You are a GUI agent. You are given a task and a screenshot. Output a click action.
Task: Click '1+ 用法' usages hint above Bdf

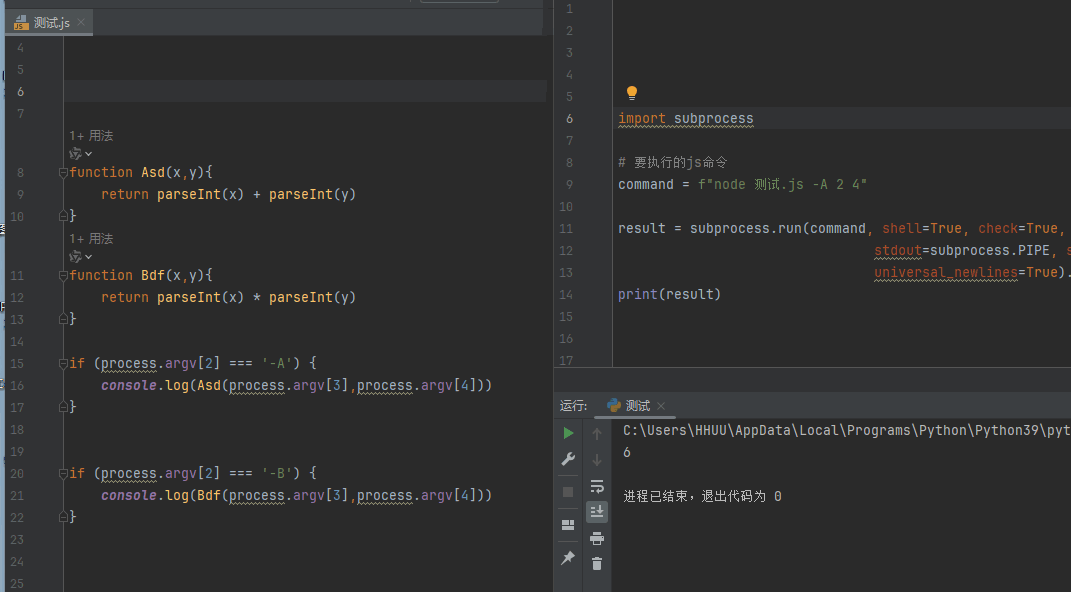coord(91,238)
